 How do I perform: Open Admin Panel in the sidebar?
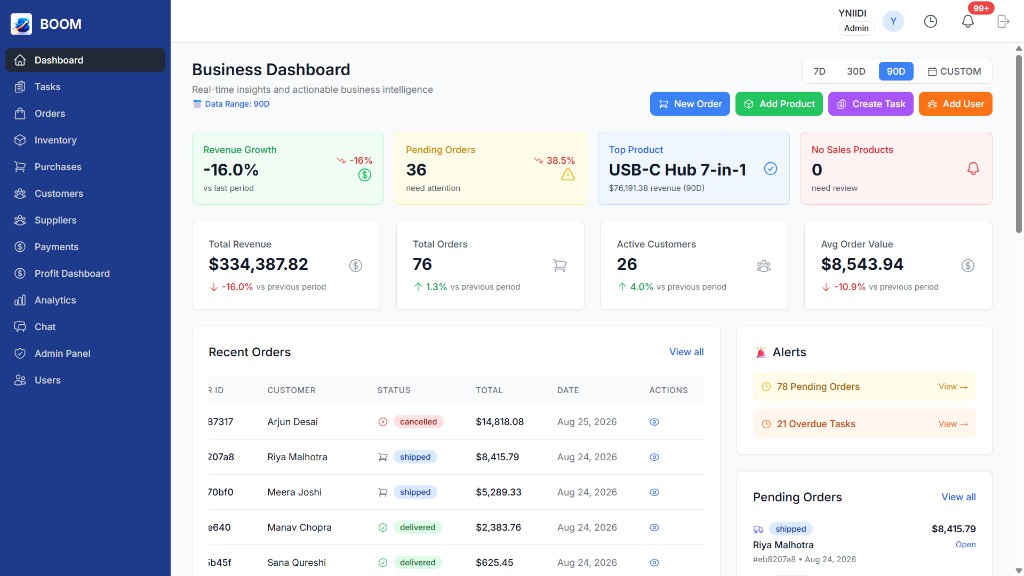[85, 353]
